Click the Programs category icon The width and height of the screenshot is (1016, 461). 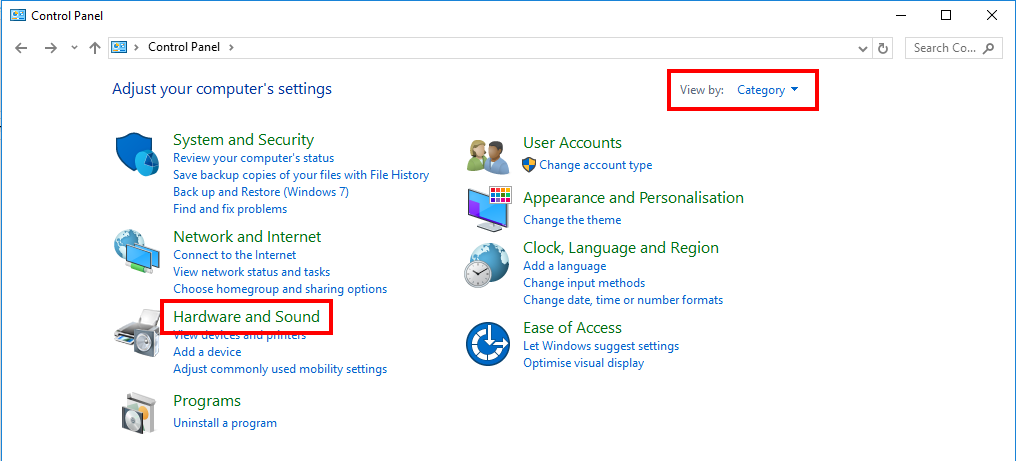(137, 413)
